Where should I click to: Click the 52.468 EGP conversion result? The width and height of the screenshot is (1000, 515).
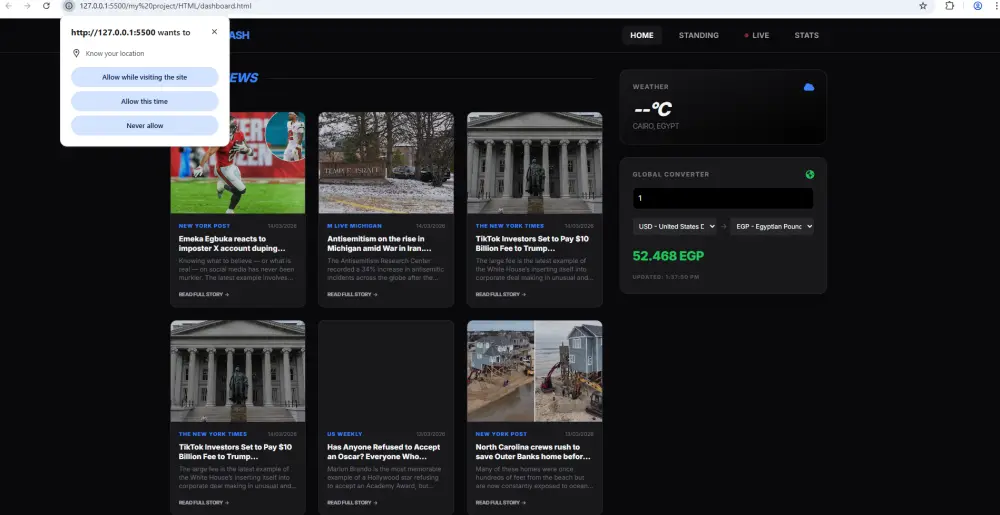(668, 256)
